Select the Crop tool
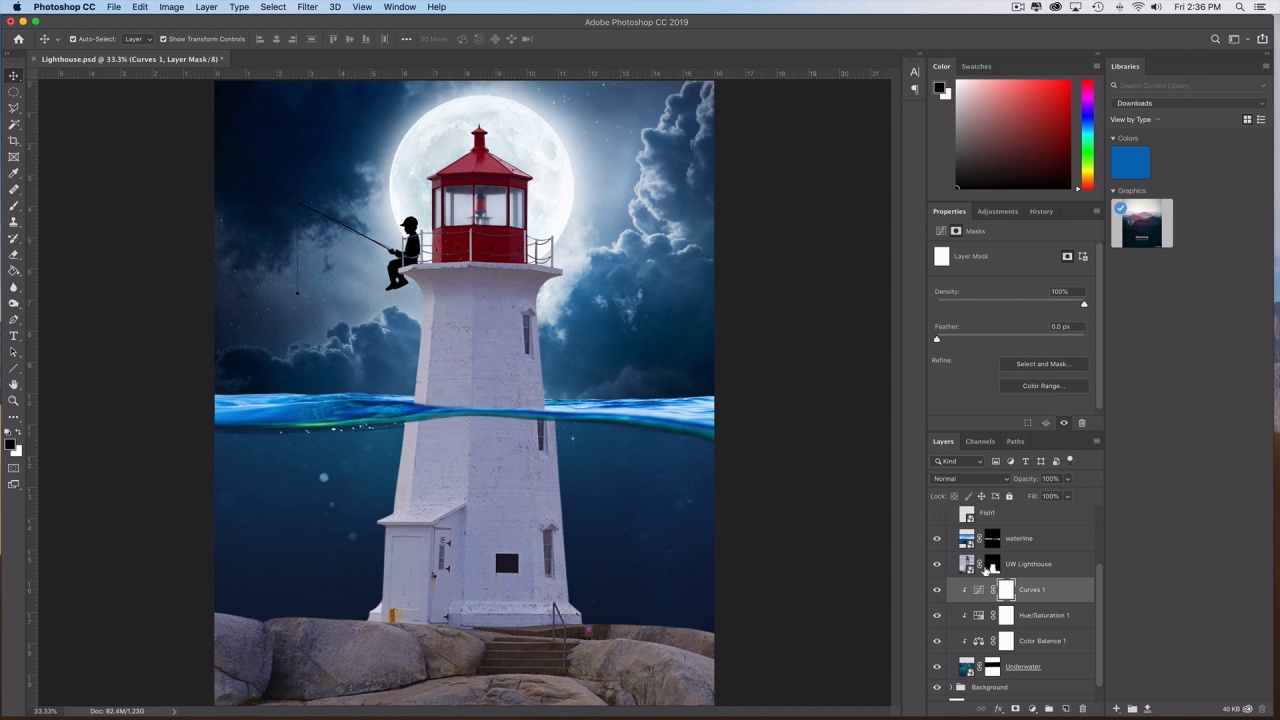This screenshot has height=720, width=1280. click(x=14, y=141)
